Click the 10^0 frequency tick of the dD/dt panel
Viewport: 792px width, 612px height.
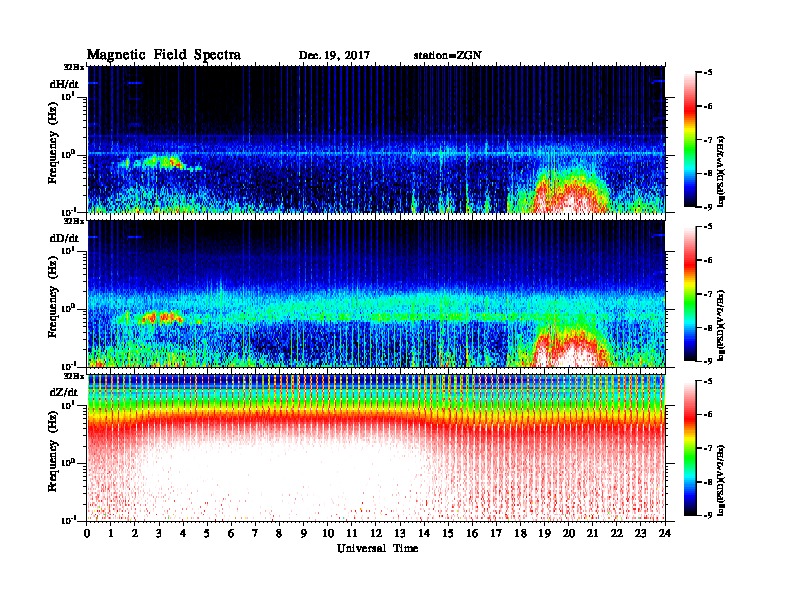(x=68, y=308)
